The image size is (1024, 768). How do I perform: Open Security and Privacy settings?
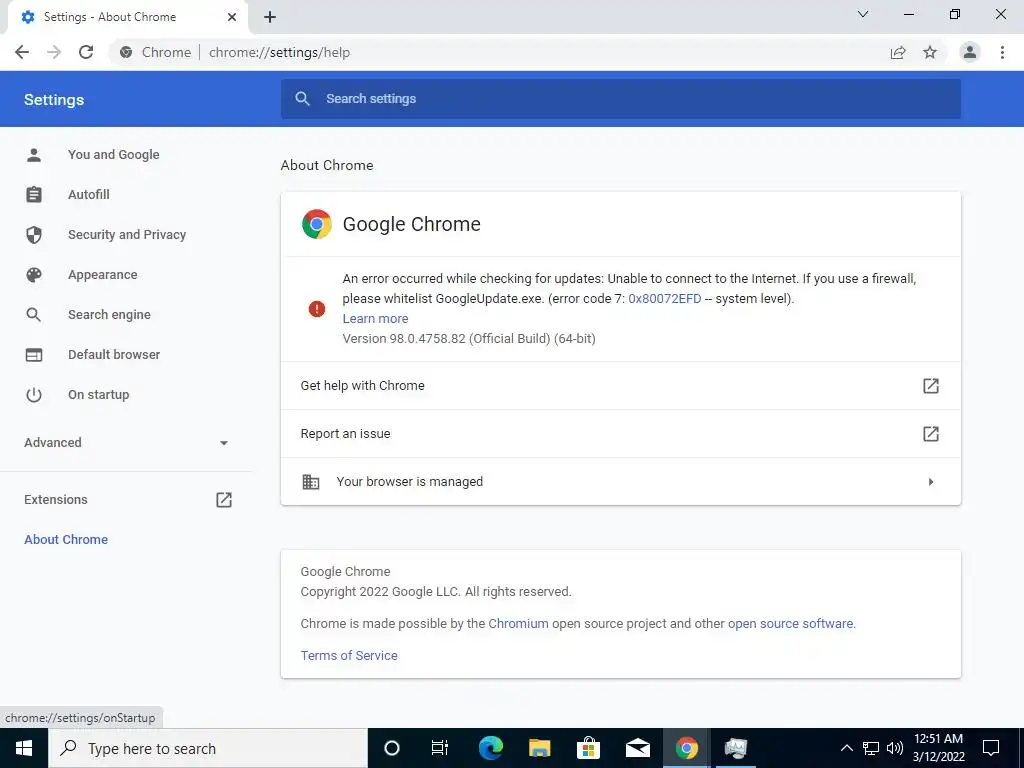[x=127, y=234]
